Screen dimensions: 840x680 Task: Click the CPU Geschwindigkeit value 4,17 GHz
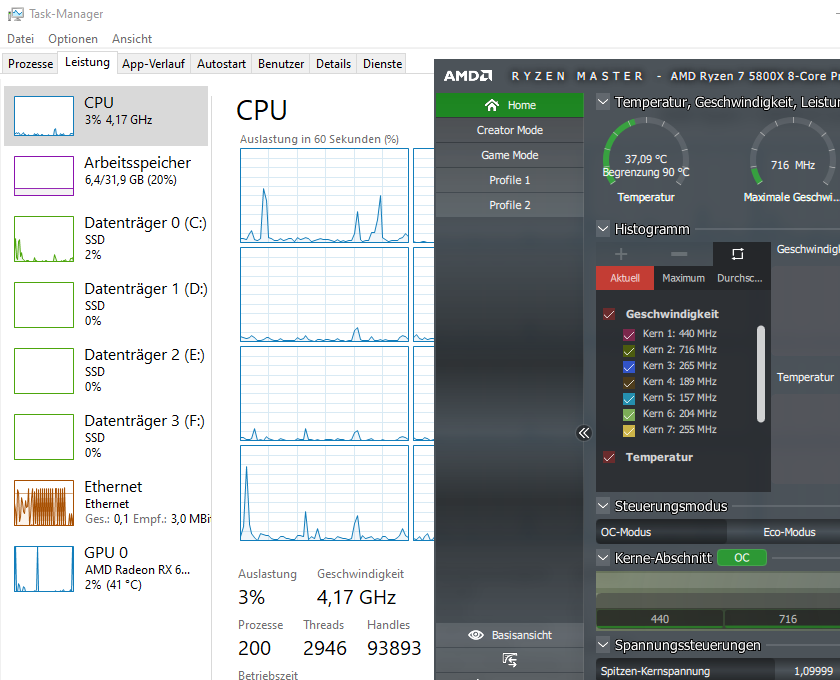[356, 597]
